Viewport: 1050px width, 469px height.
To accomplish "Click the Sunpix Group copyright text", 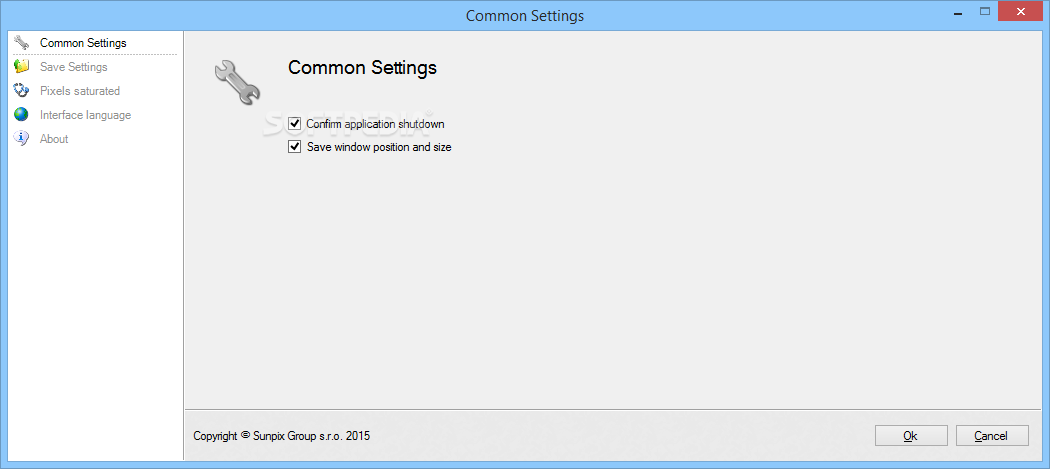I will pyautogui.click(x=281, y=436).
